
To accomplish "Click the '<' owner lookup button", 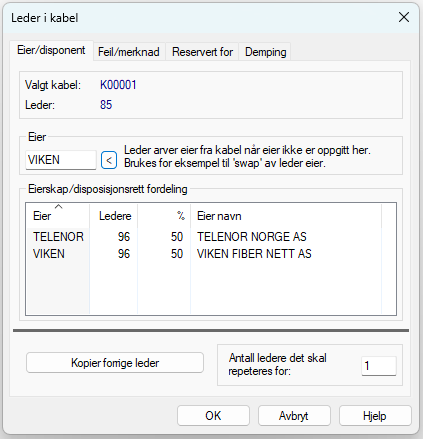I will (109, 160).
